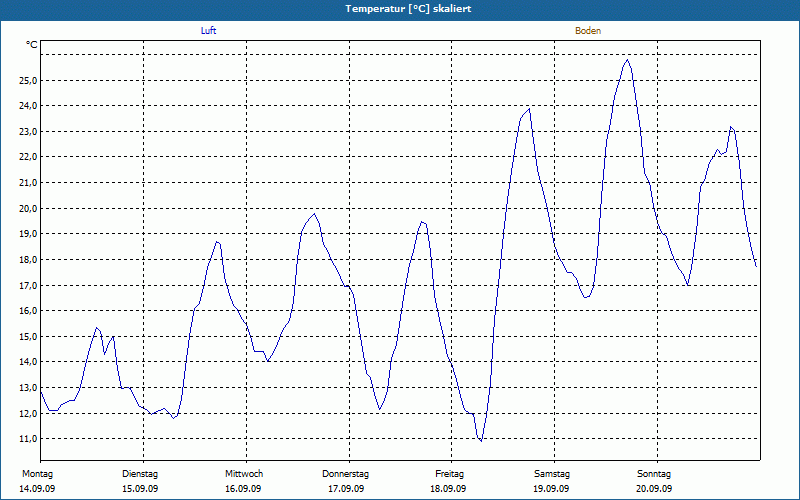Click the Freitag day label

(x=449, y=474)
